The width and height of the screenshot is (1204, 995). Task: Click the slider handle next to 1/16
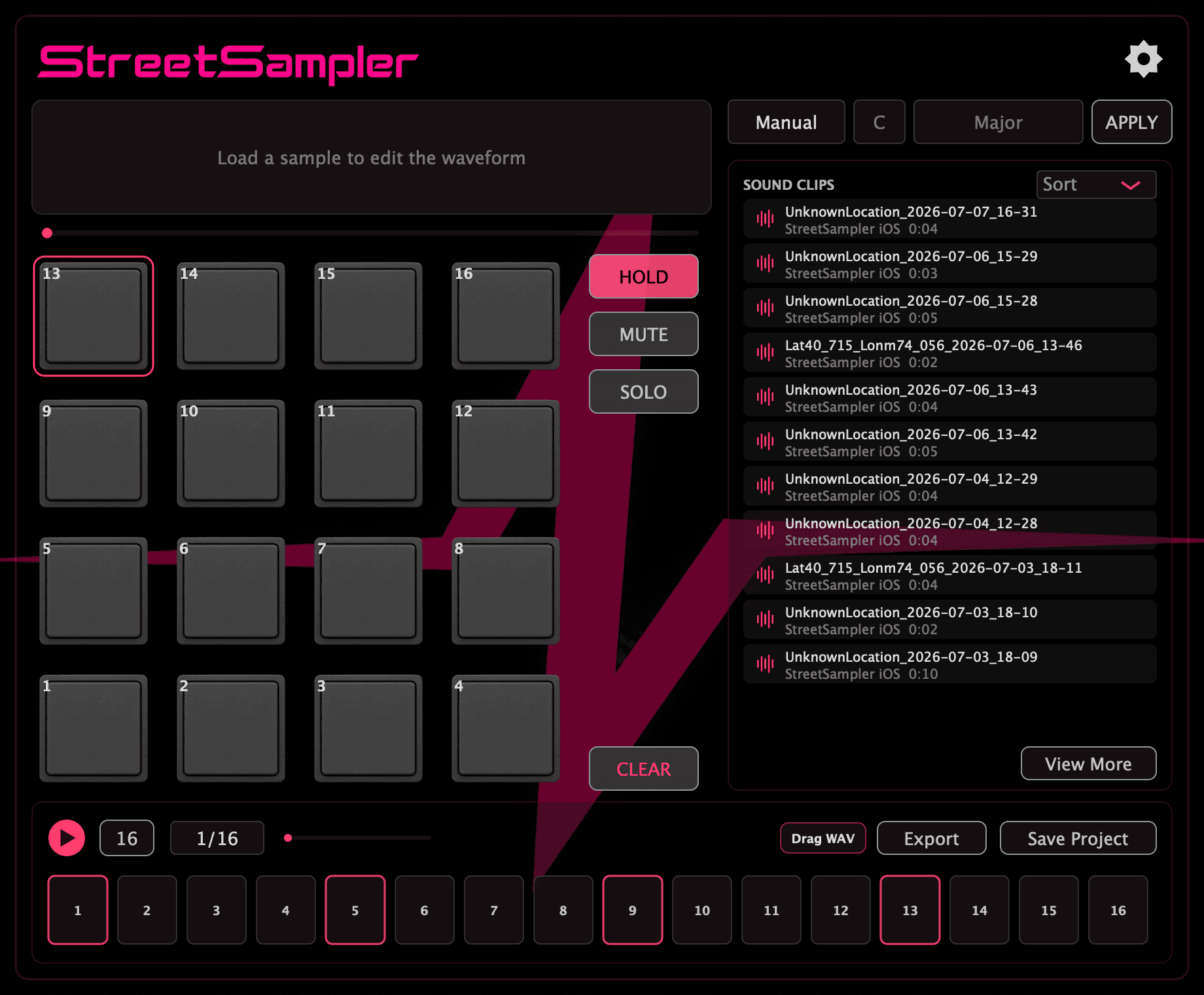coord(288,838)
